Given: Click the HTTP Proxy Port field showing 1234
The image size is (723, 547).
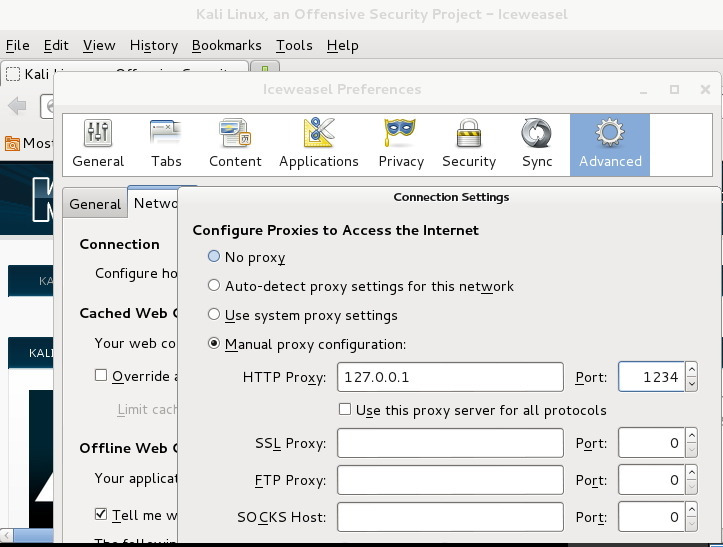Looking at the screenshot, I should click(x=651, y=377).
